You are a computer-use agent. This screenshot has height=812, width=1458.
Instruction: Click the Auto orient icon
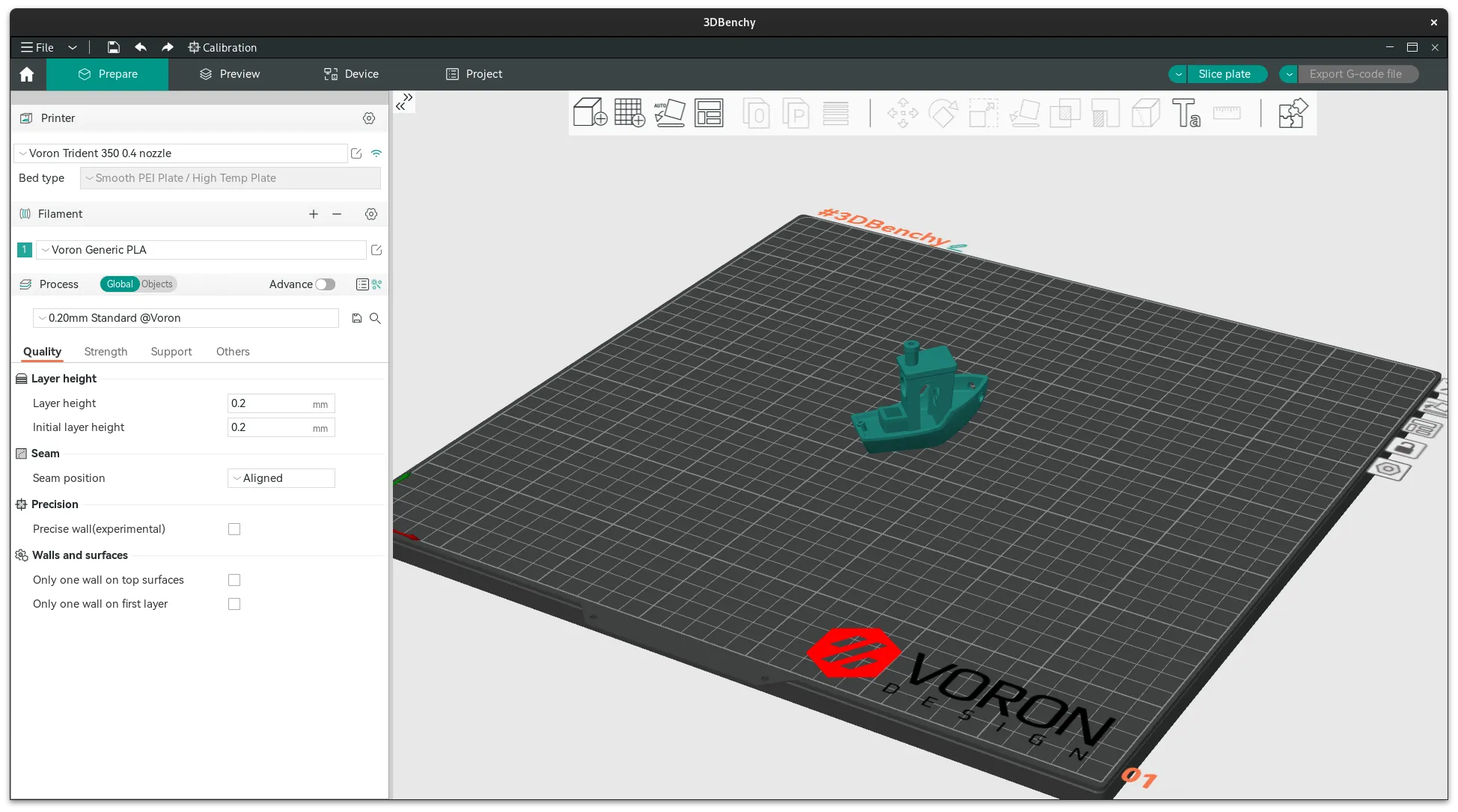pos(669,113)
